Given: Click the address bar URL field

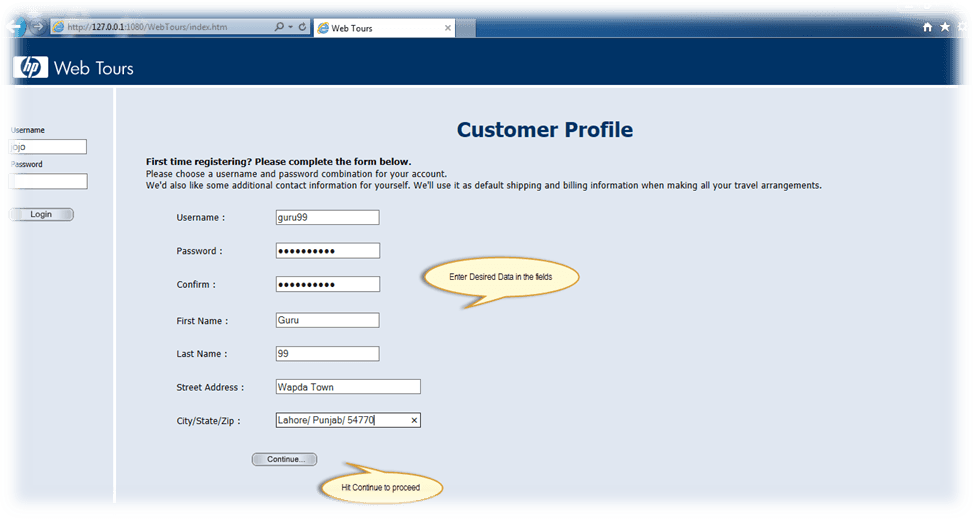Looking at the screenshot, I should pos(160,27).
